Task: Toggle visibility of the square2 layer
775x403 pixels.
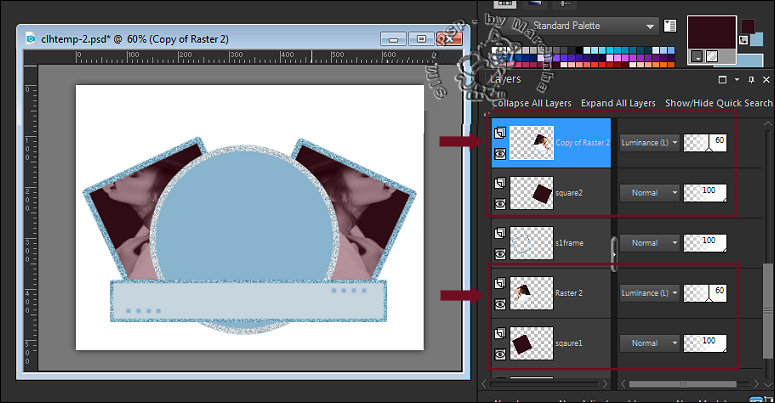Action: click(500, 201)
